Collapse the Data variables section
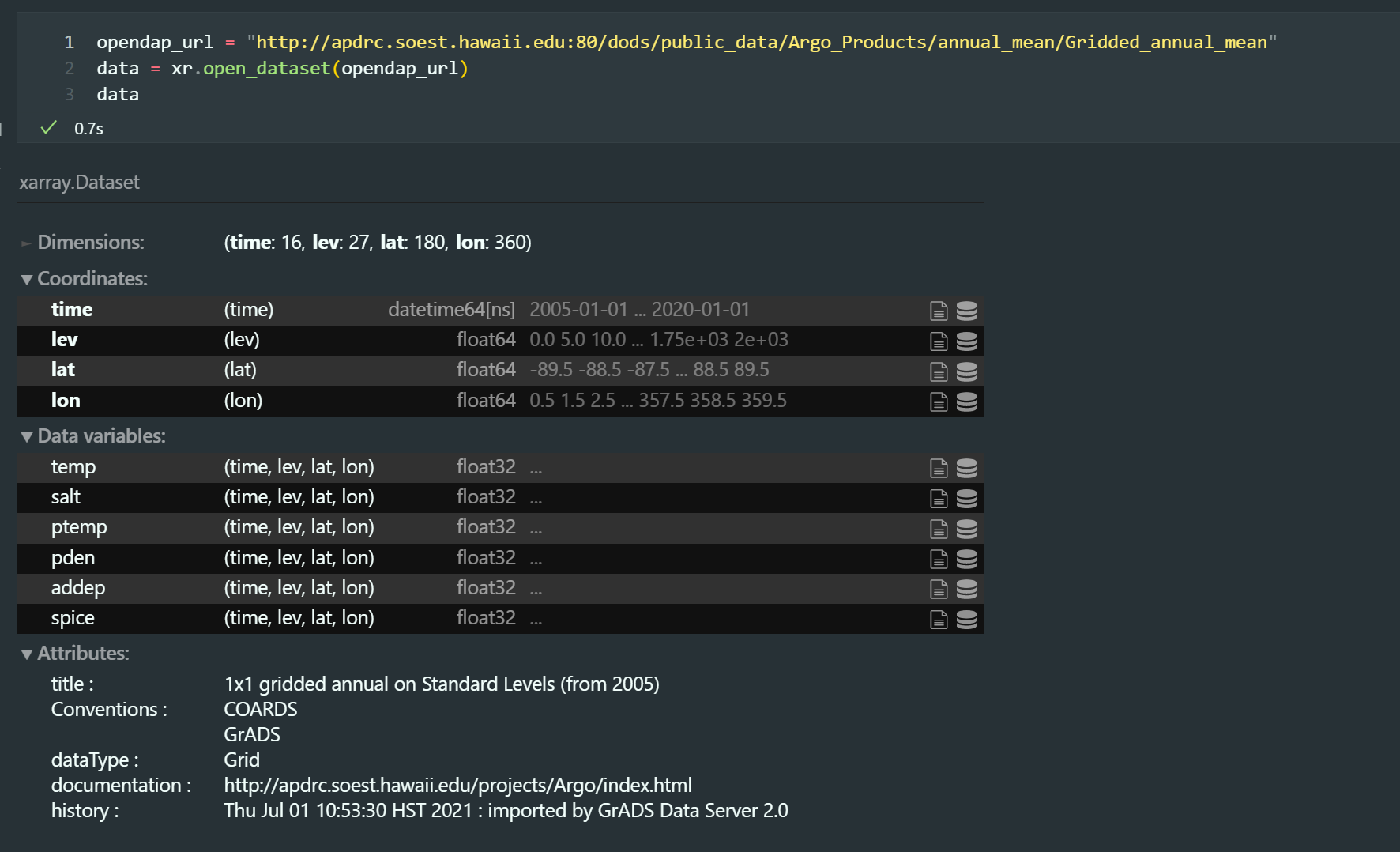This screenshot has height=852, width=1400. (93, 435)
